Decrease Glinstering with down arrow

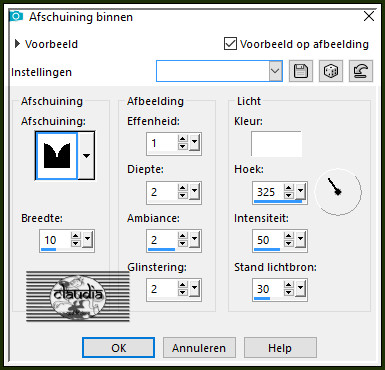[x=183, y=292]
